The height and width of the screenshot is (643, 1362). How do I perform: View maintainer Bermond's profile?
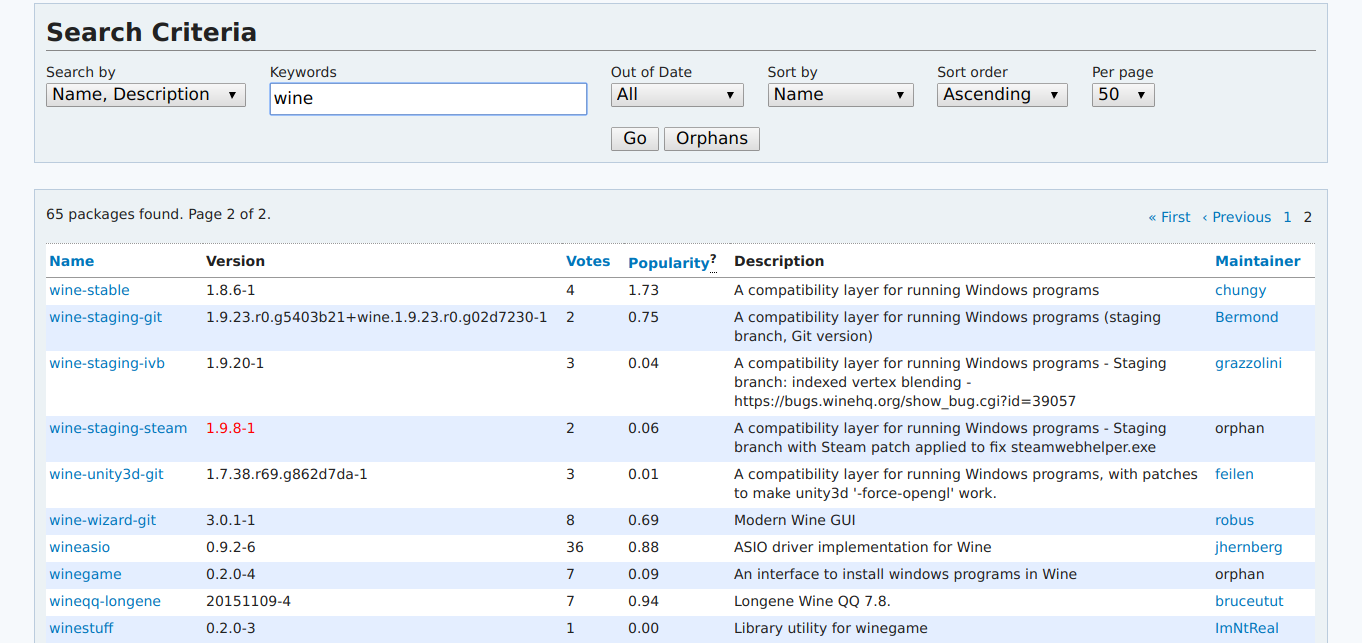coord(1247,317)
